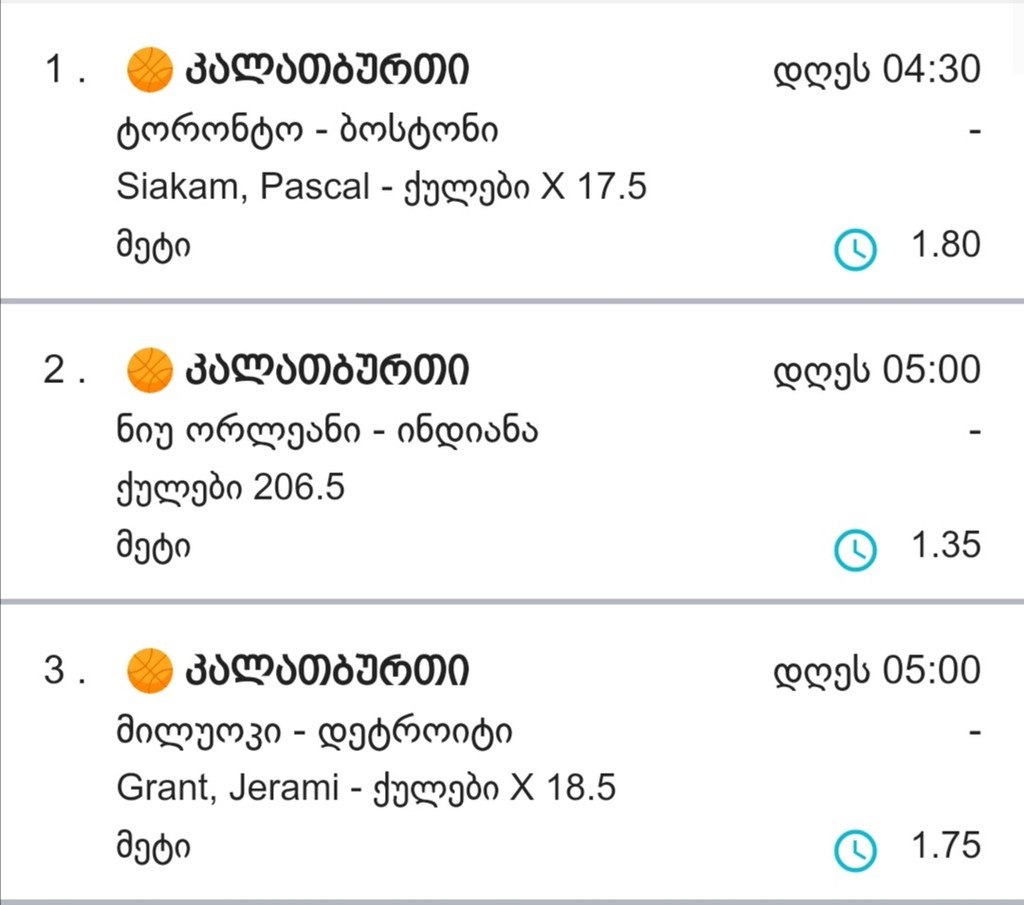Click the დღეს 04:30 start time
This screenshot has height=905, width=1024.
tap(877, 70)
